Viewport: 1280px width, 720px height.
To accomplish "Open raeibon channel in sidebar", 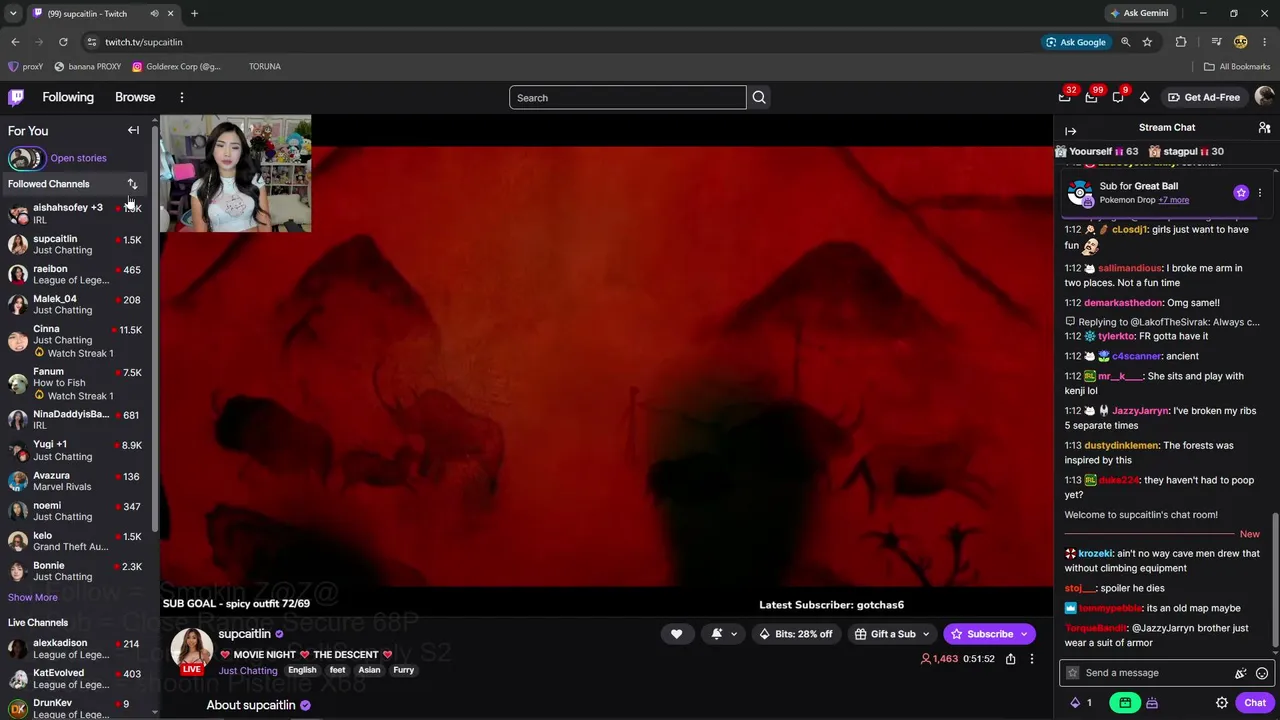I will (76, 275).
